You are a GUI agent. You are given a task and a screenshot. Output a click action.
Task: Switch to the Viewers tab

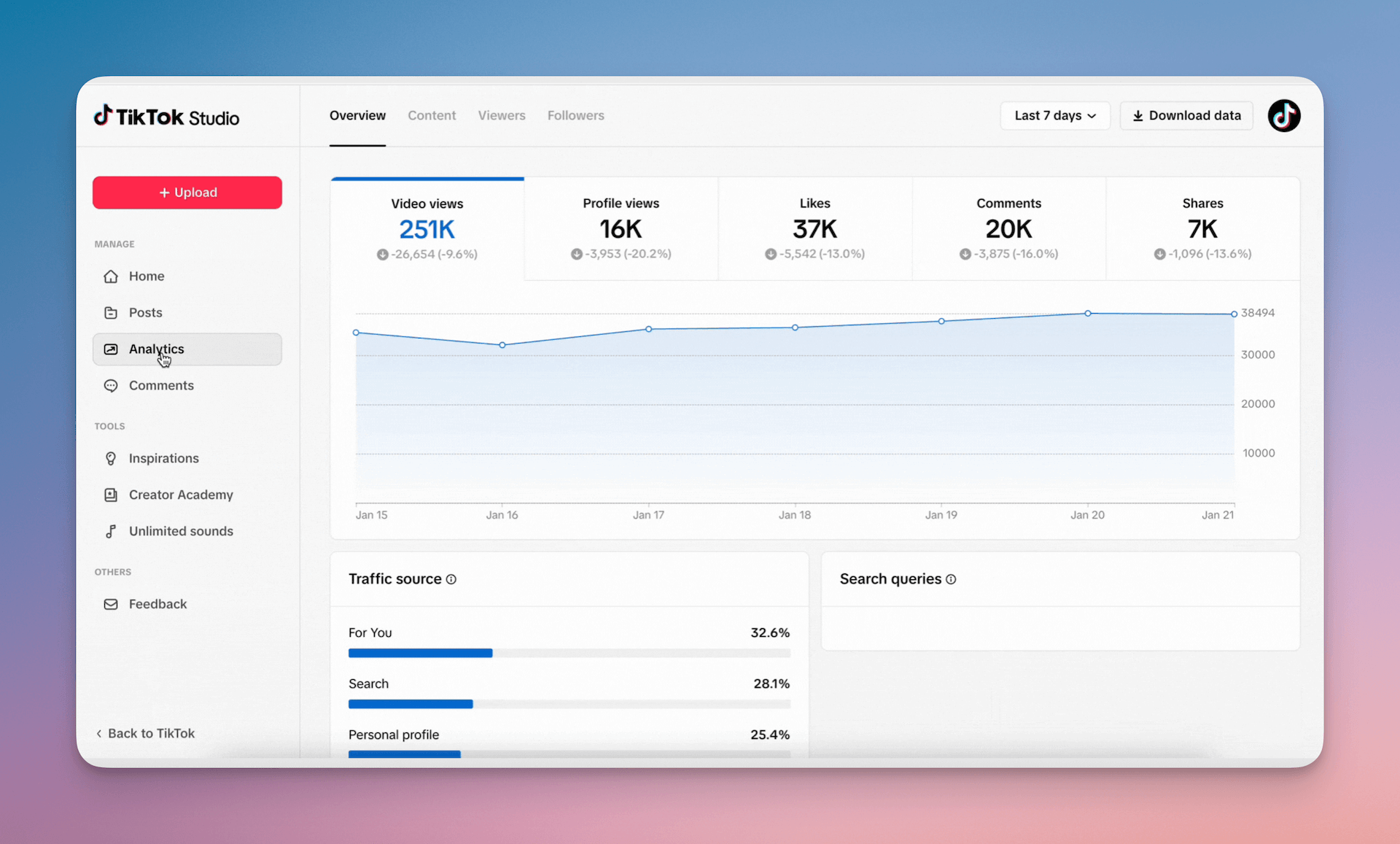pyautogui.click(x=502, y=116)
